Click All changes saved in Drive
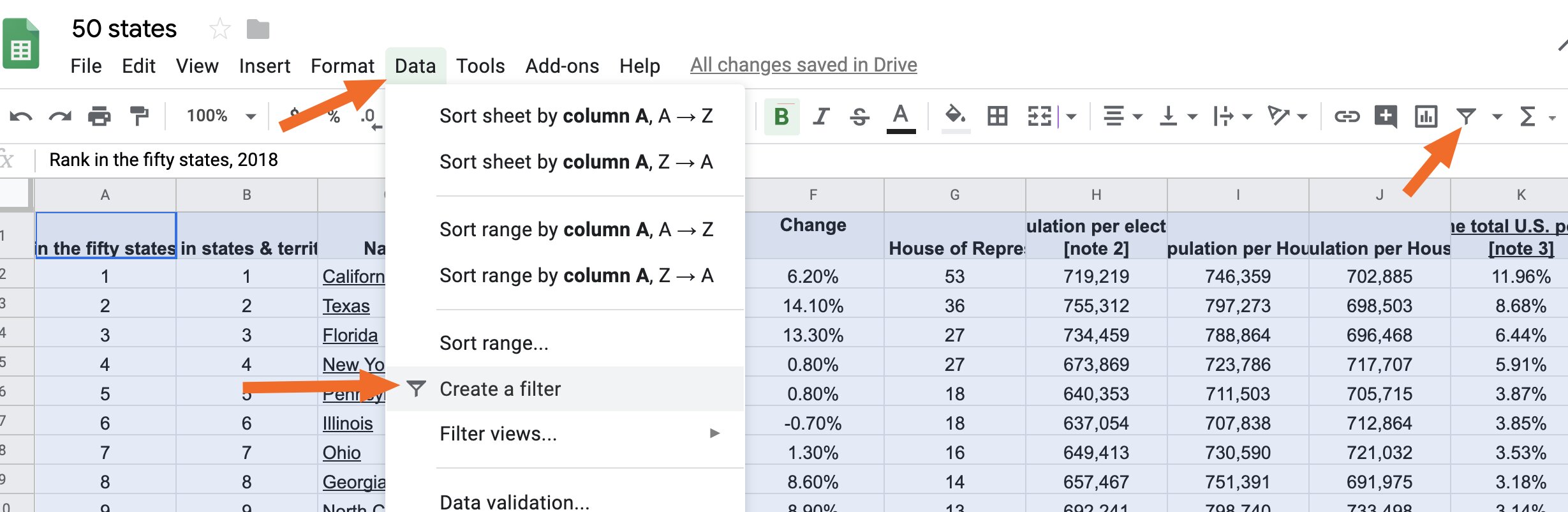Viewport: 1568px width, 512px height. [803, 65]
